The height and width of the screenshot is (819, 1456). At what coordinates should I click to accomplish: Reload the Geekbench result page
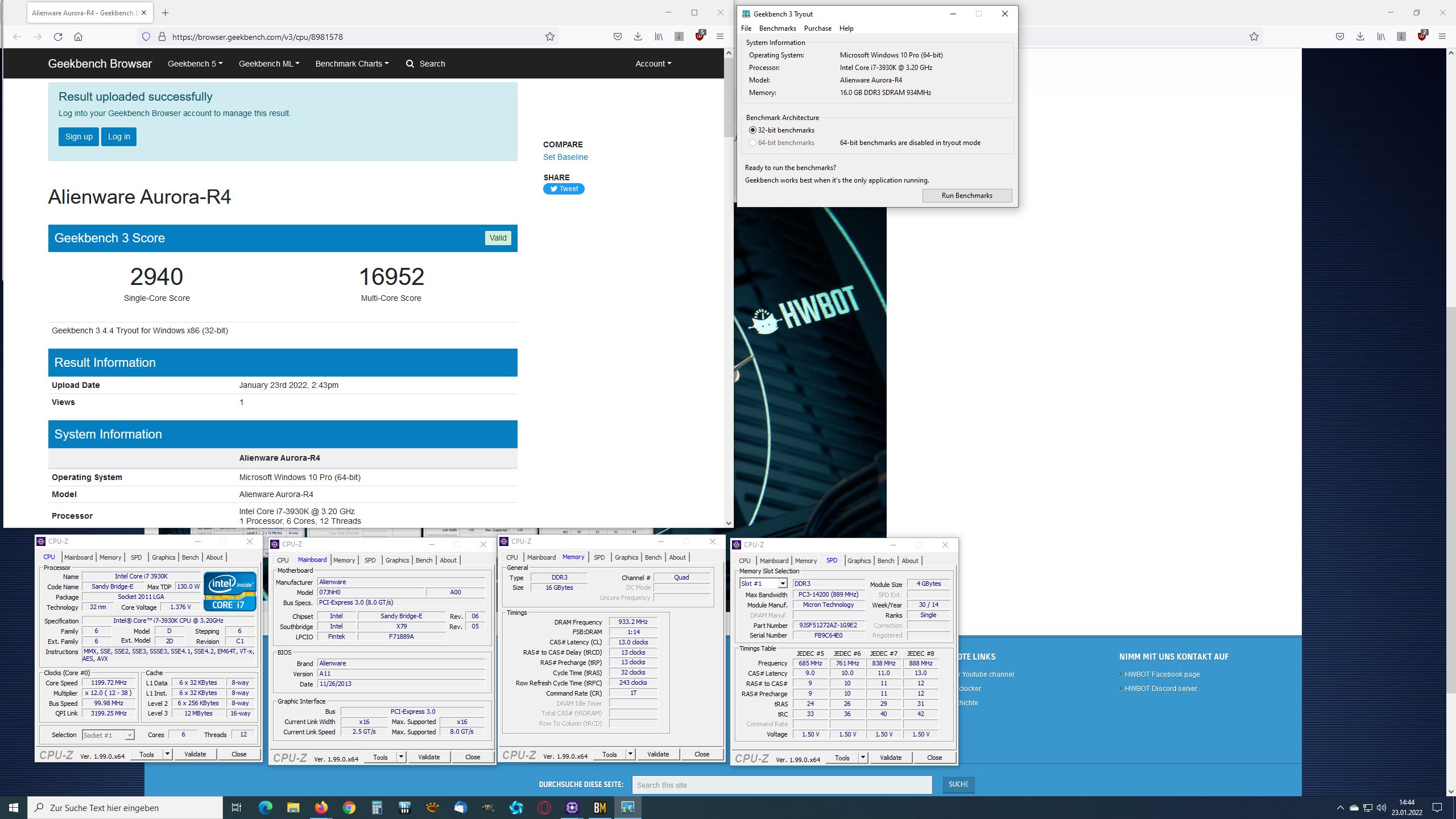pyautogui.click(x=57, y=37)
